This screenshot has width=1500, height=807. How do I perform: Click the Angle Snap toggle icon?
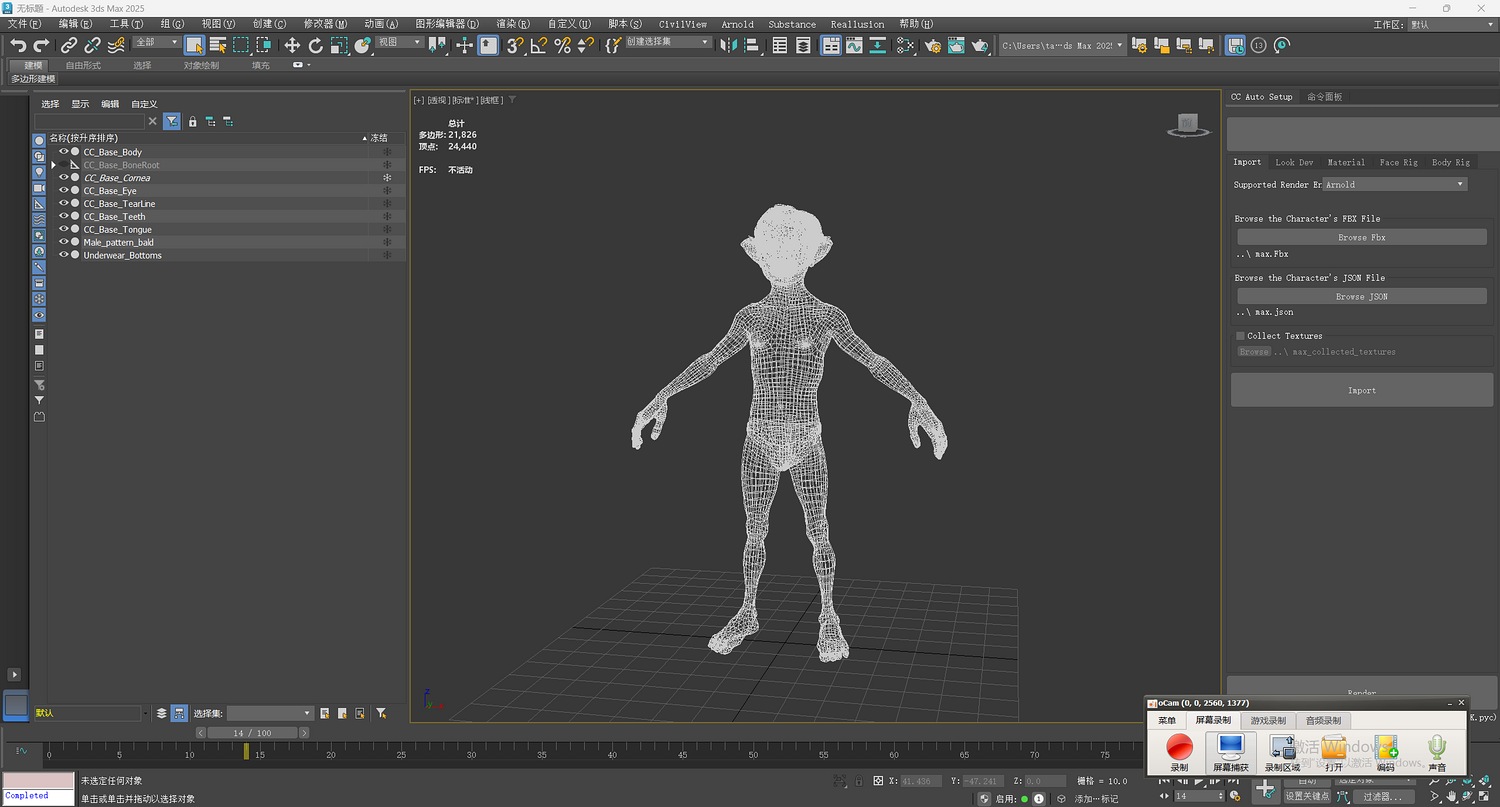point(539,45)
